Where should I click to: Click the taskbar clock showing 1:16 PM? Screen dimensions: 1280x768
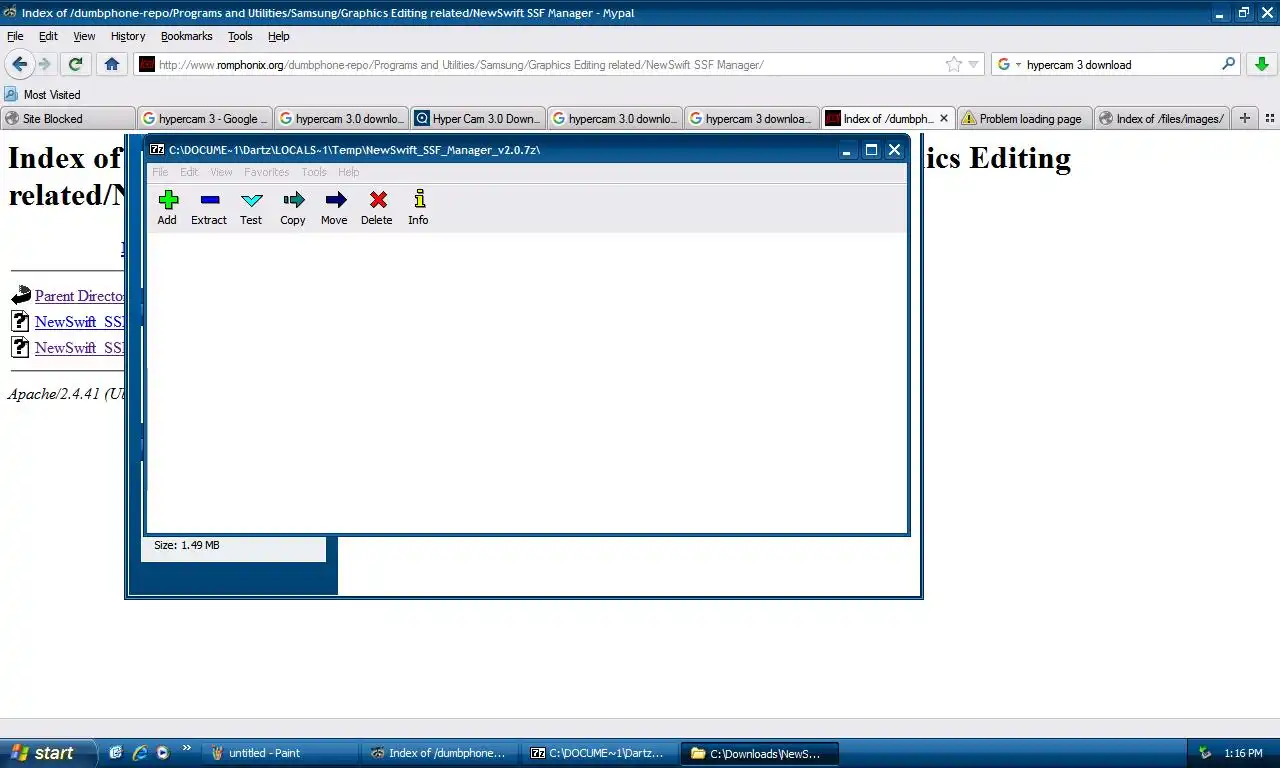click(x=1243, y=753)
